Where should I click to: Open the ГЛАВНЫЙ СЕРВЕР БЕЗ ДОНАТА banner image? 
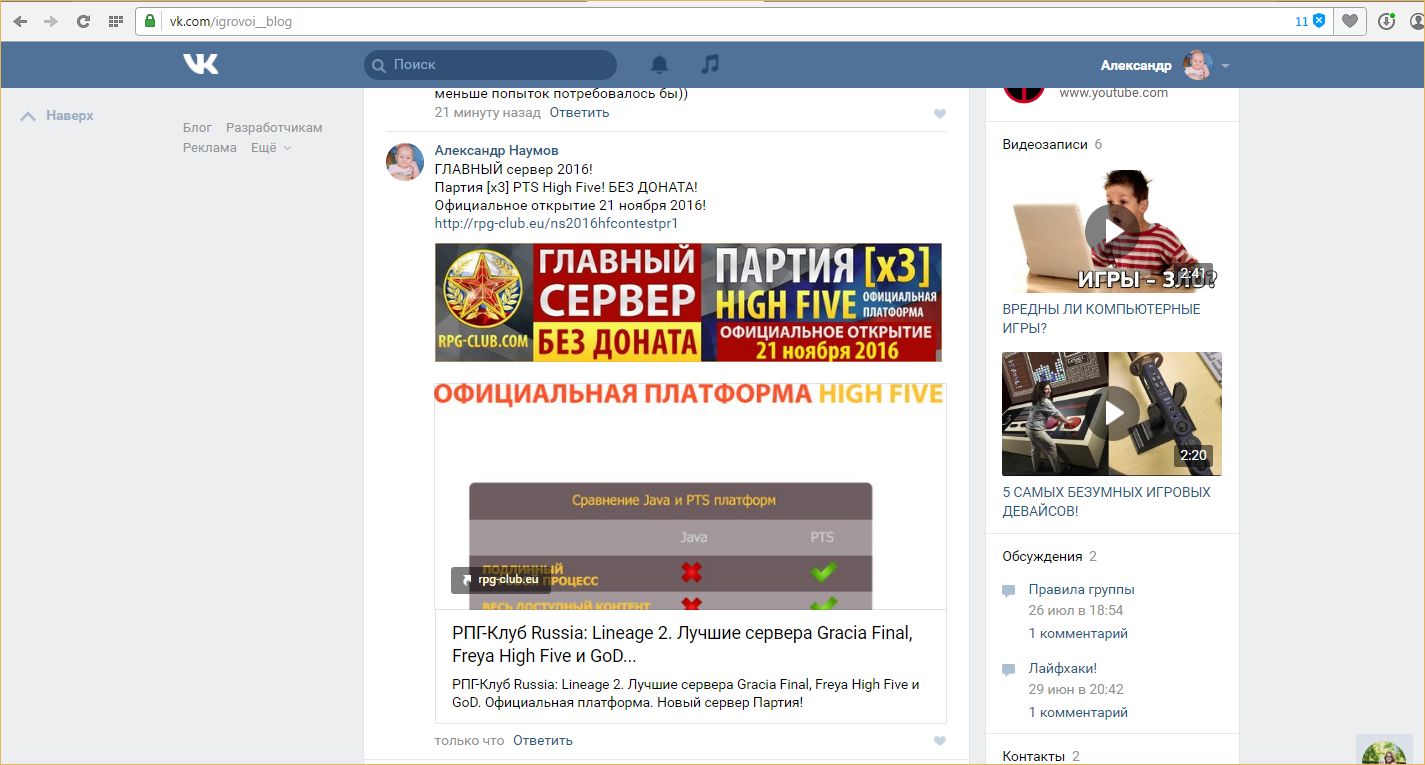pos(688,302)
